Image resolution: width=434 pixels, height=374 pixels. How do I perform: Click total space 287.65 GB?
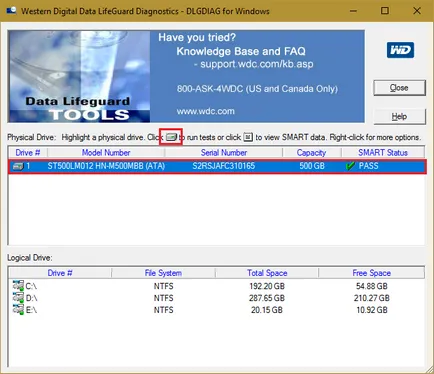[267, 298]
